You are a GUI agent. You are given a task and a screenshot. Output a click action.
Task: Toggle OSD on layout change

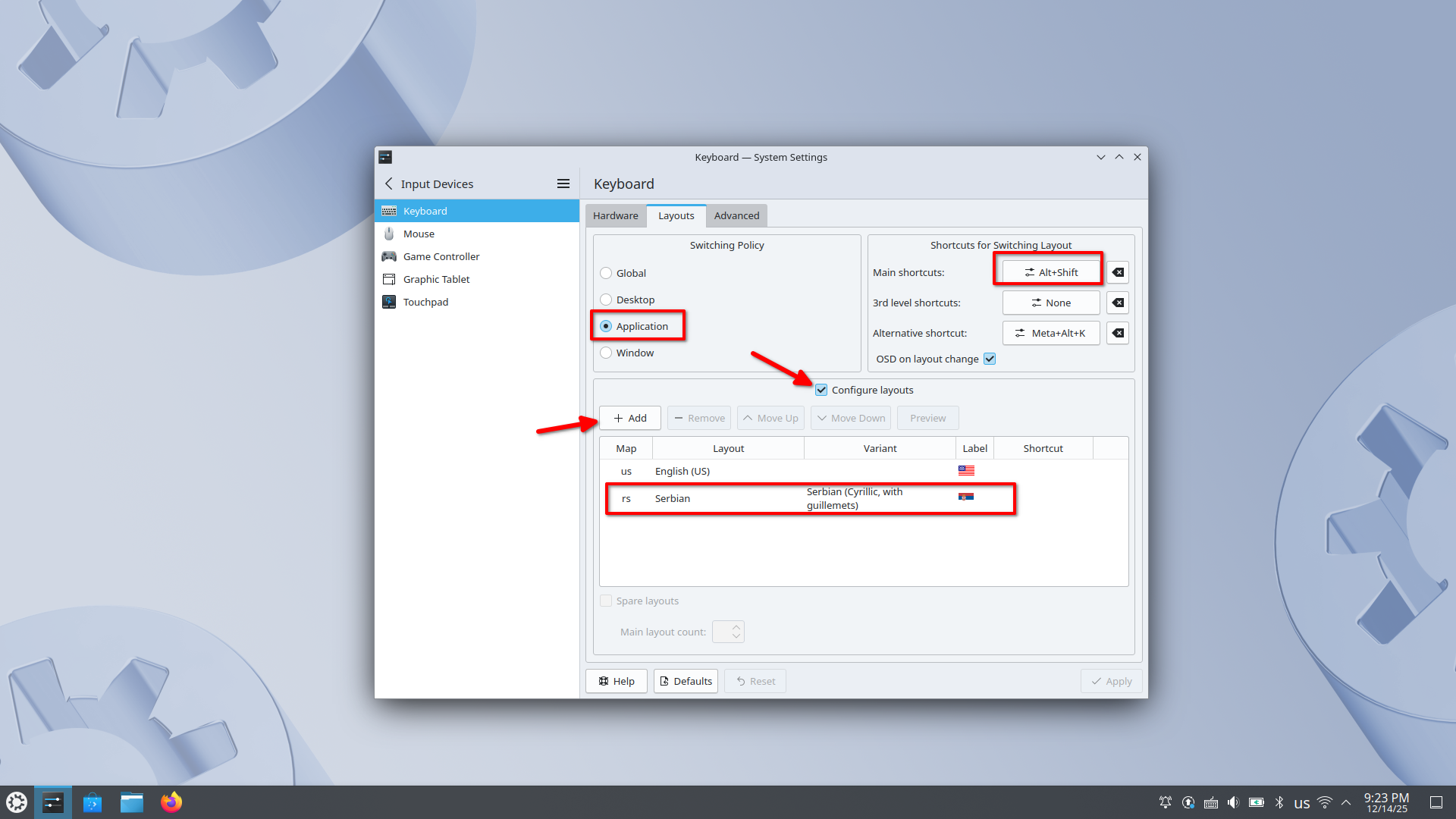click(990, 359)
